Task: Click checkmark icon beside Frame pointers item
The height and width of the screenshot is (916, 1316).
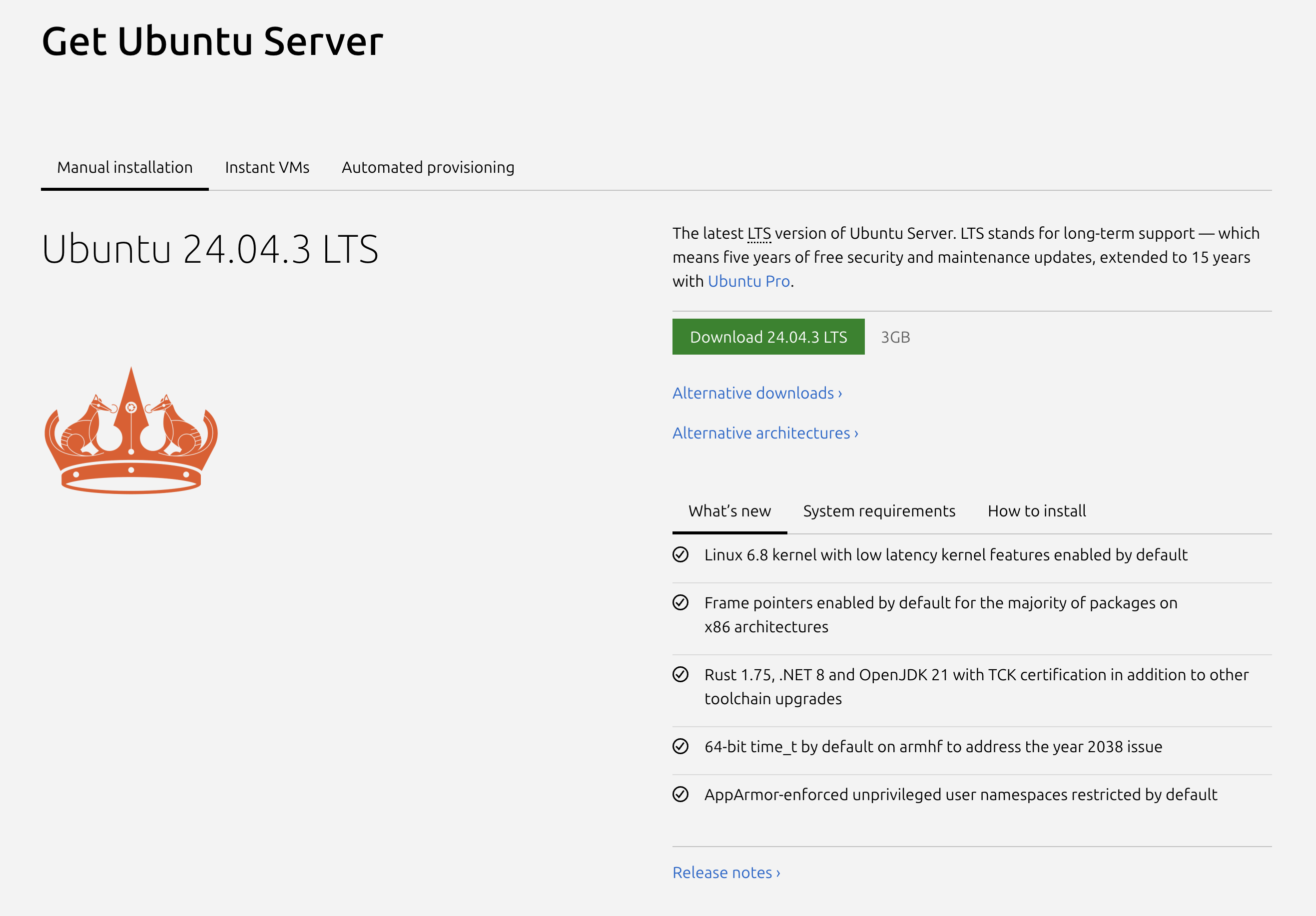Action: (x=680, y=603)
